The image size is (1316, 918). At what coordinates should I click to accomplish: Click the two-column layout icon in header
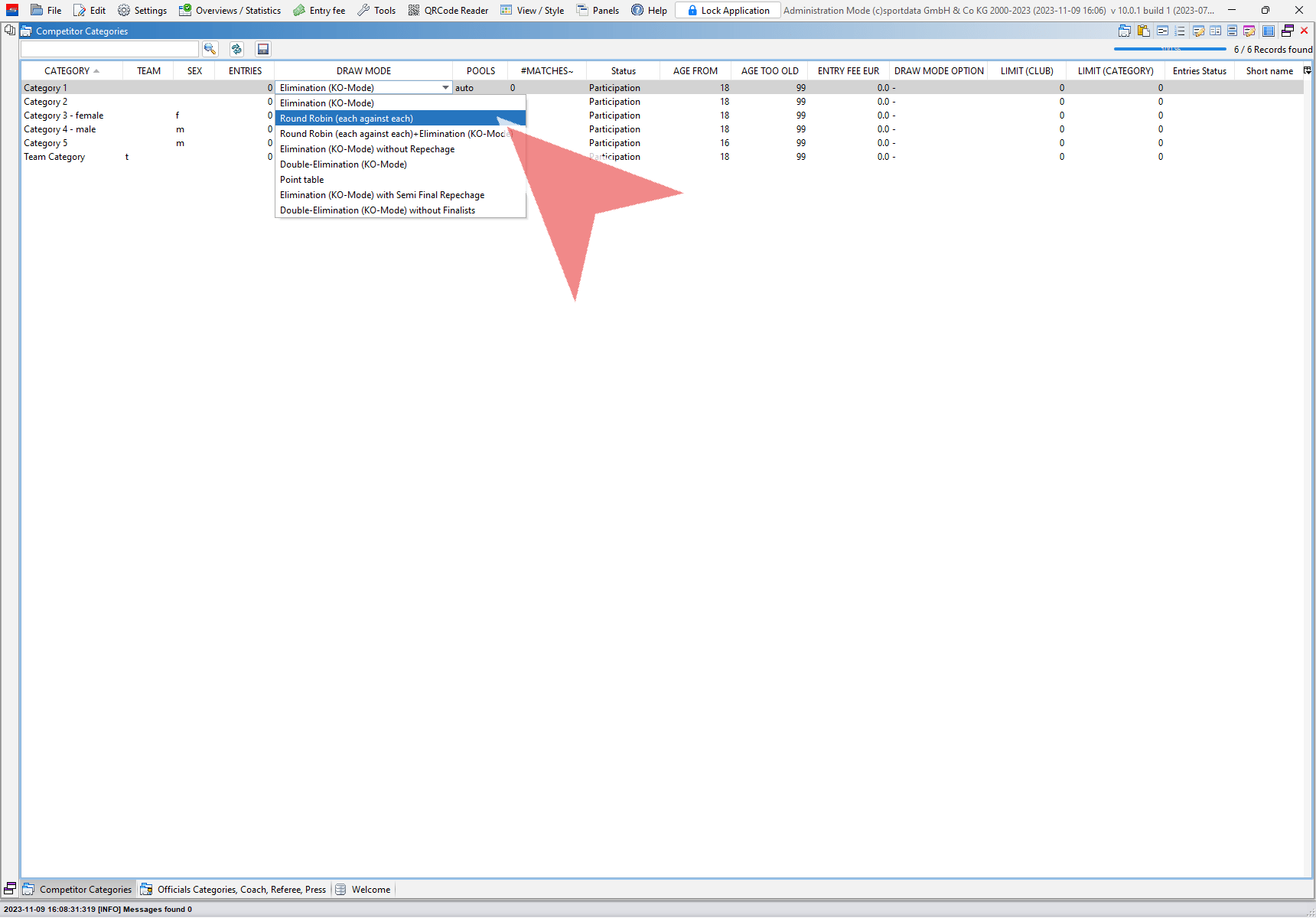(1215, 31)
